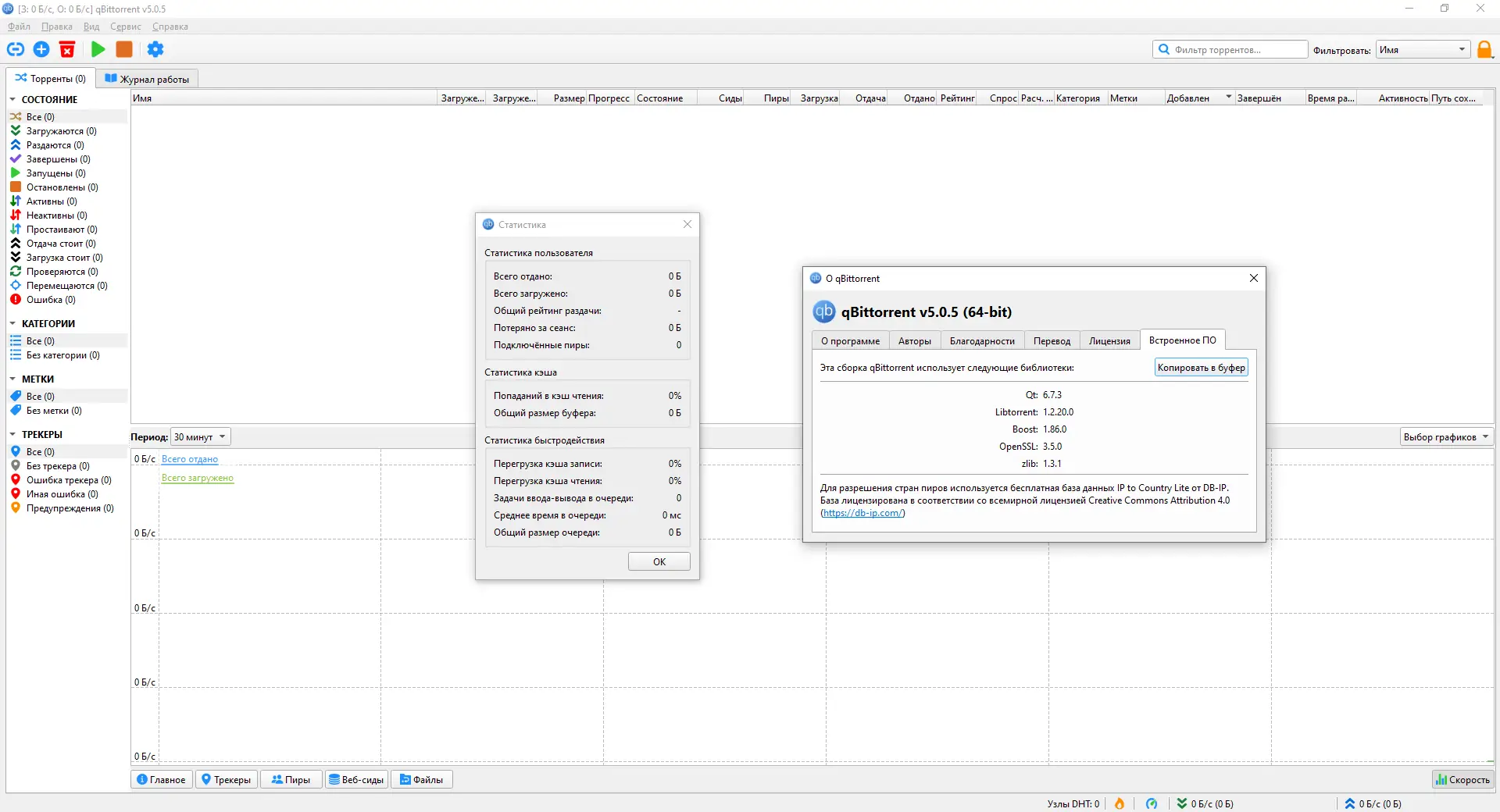The image size is (1500, 812).
Task: Click the Копировать в буфер button
Action: pos(1202,368)
